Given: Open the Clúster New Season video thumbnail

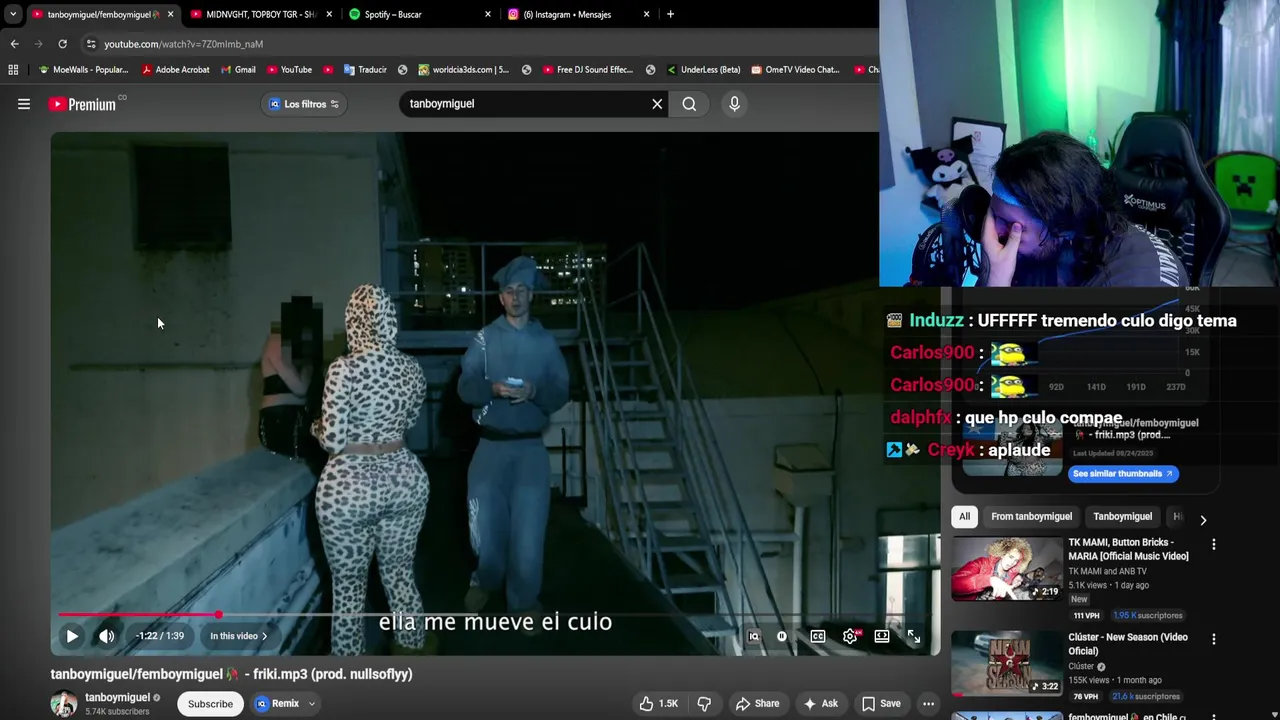Looking at the screenshot, I should point(1007,663).
